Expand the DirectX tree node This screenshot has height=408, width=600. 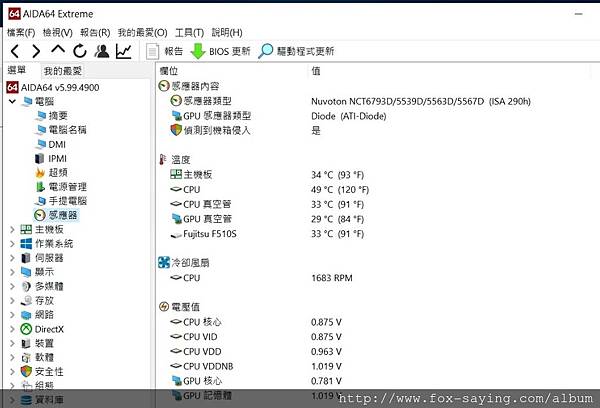coord(12,329)
